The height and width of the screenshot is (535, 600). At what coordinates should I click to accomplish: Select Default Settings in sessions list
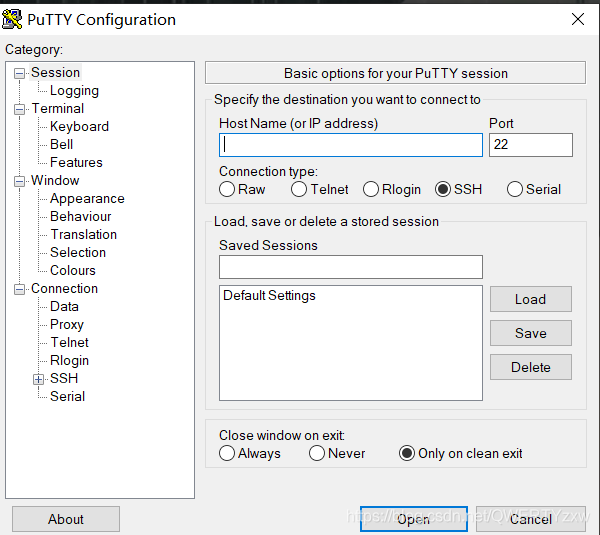tap(269, 295)
